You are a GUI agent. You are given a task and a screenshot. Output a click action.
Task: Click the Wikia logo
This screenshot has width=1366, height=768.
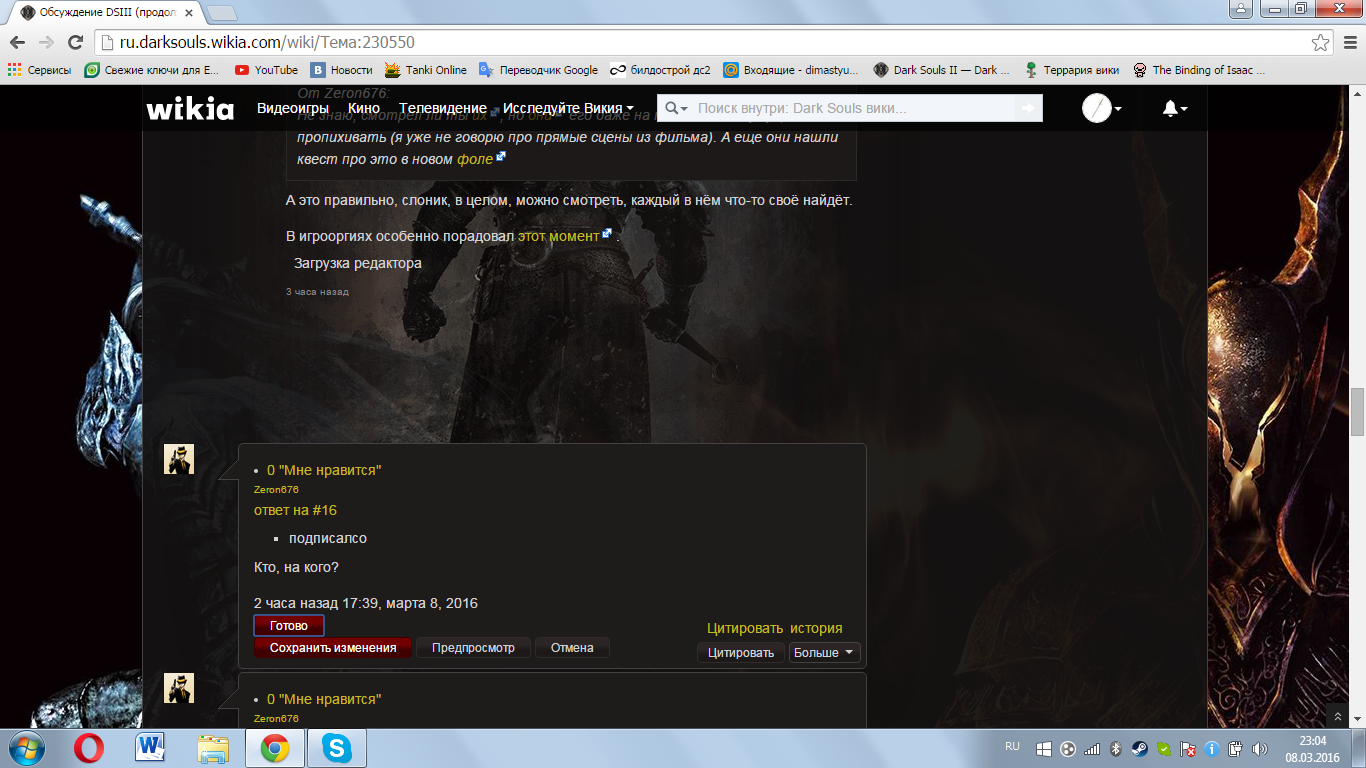tap(190, 108)
